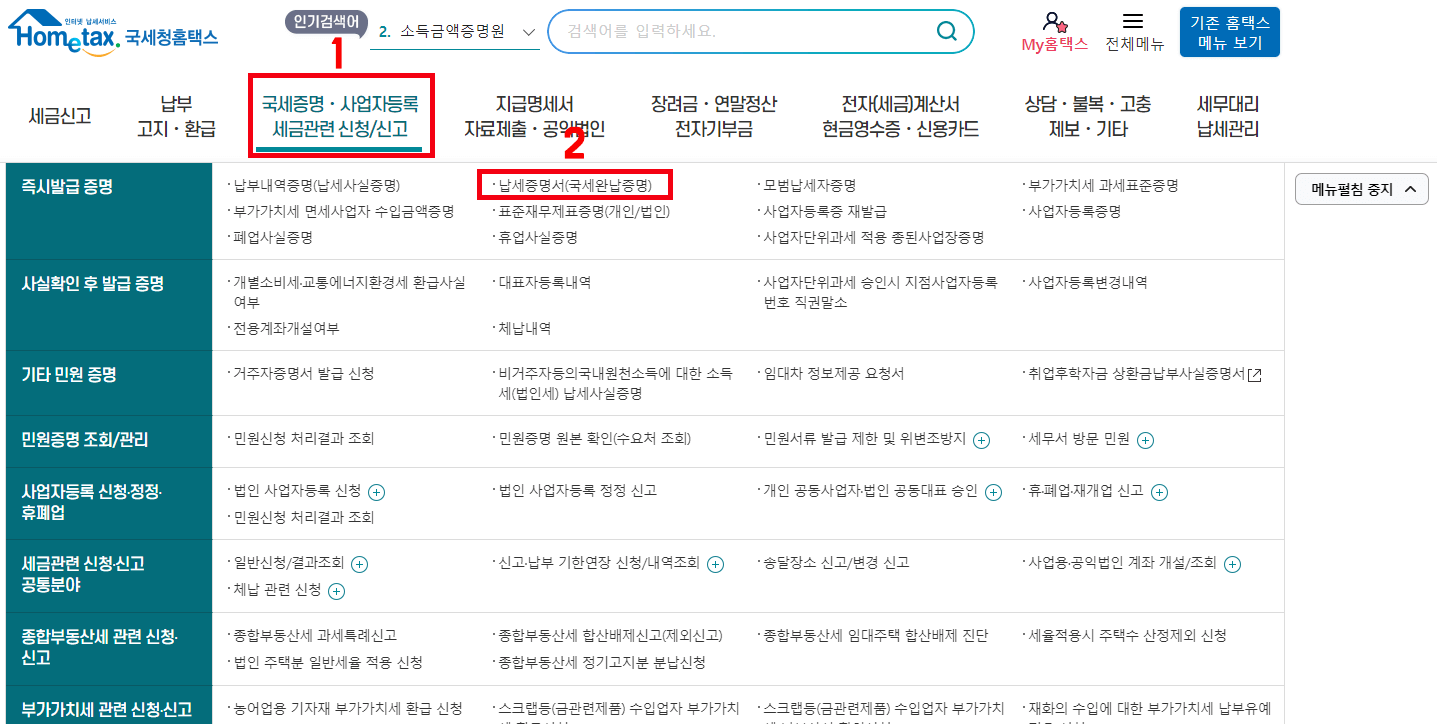Expand plus icon next to 개인 공동사업자·법인 공동대표 승인

coord(993,492)
